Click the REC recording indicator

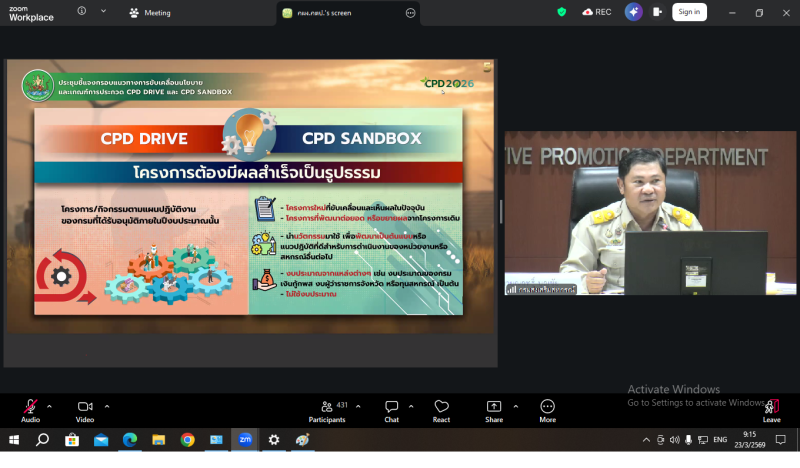[597, 12]
